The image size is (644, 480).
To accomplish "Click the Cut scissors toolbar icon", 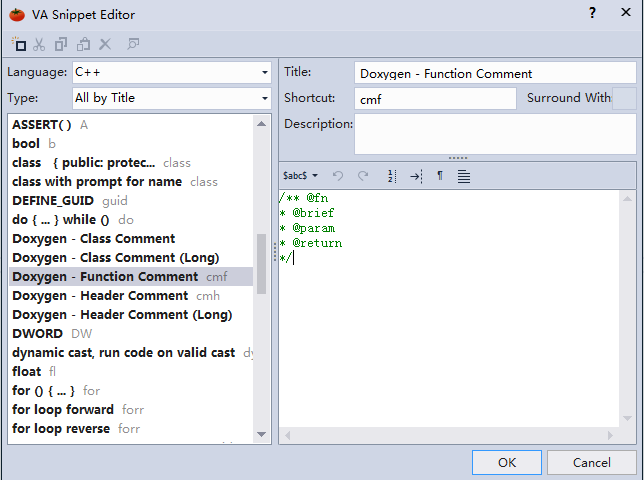I will tap(39, 44).
